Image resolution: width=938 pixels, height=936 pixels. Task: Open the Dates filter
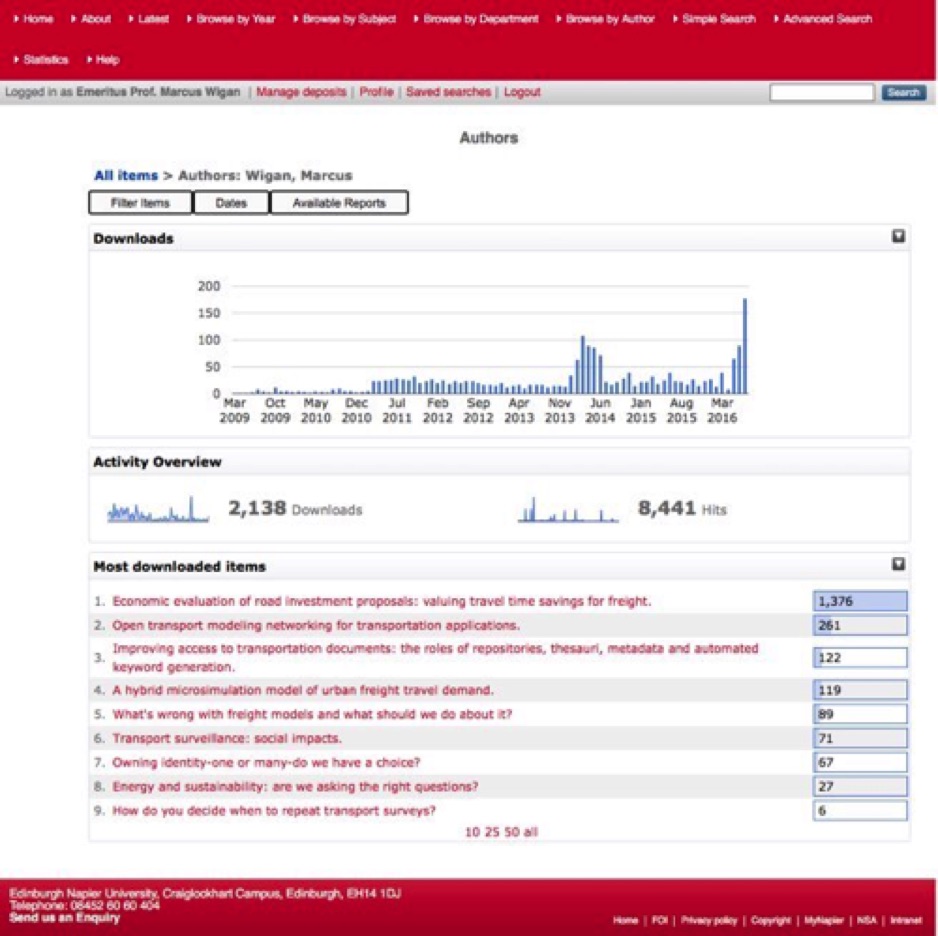click(x=233, y=202)
